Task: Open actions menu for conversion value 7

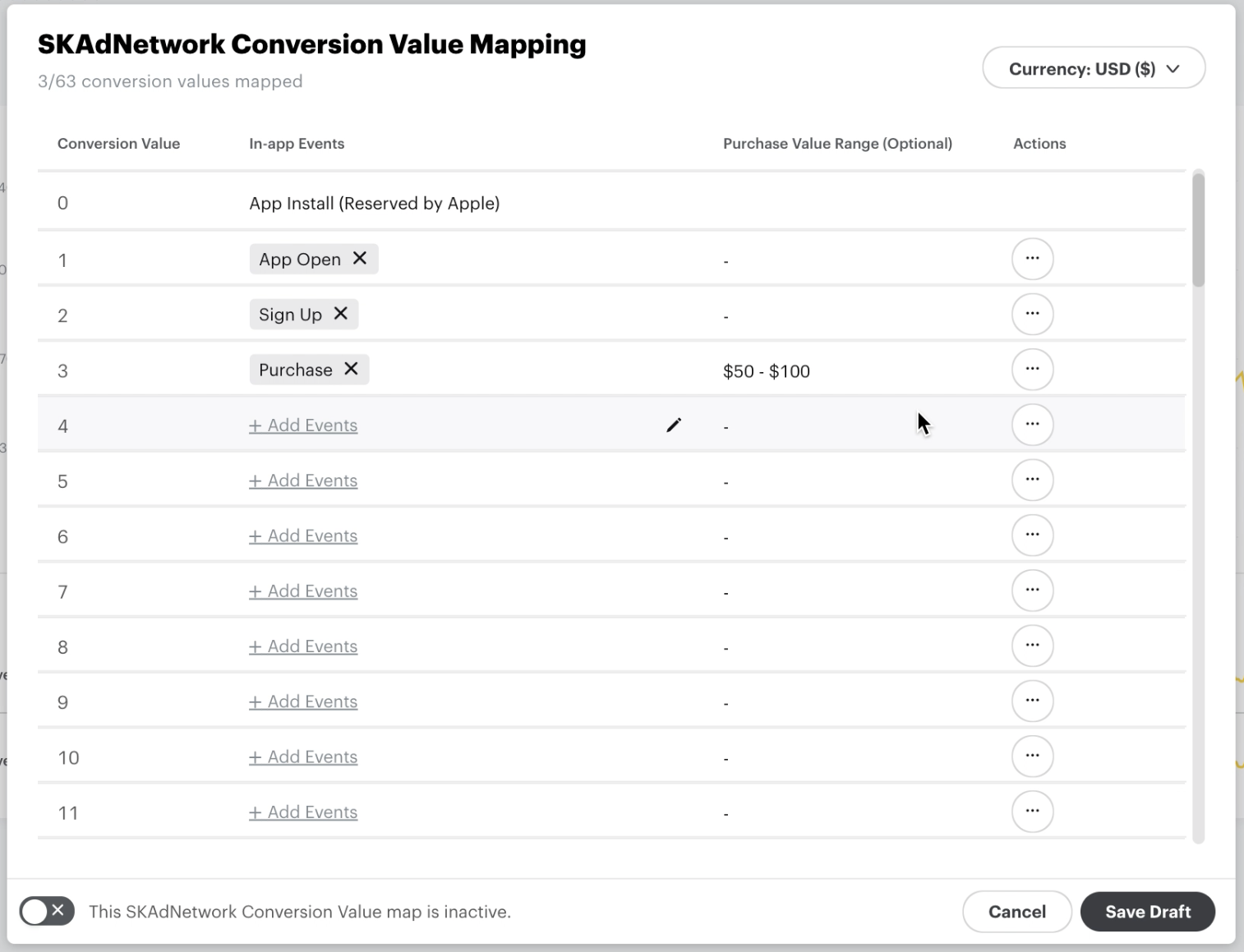Action: pos(1033,590)
